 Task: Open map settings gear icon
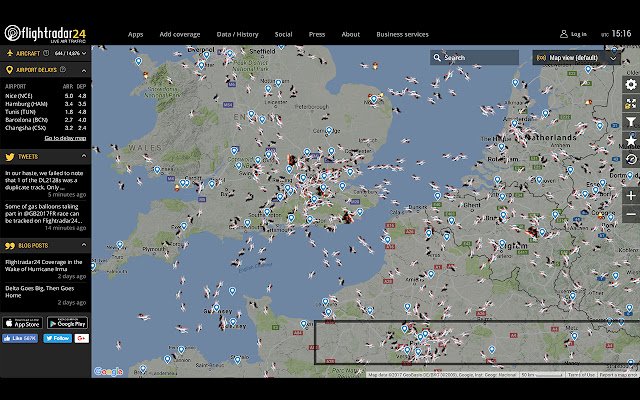(x=631, y=84)
